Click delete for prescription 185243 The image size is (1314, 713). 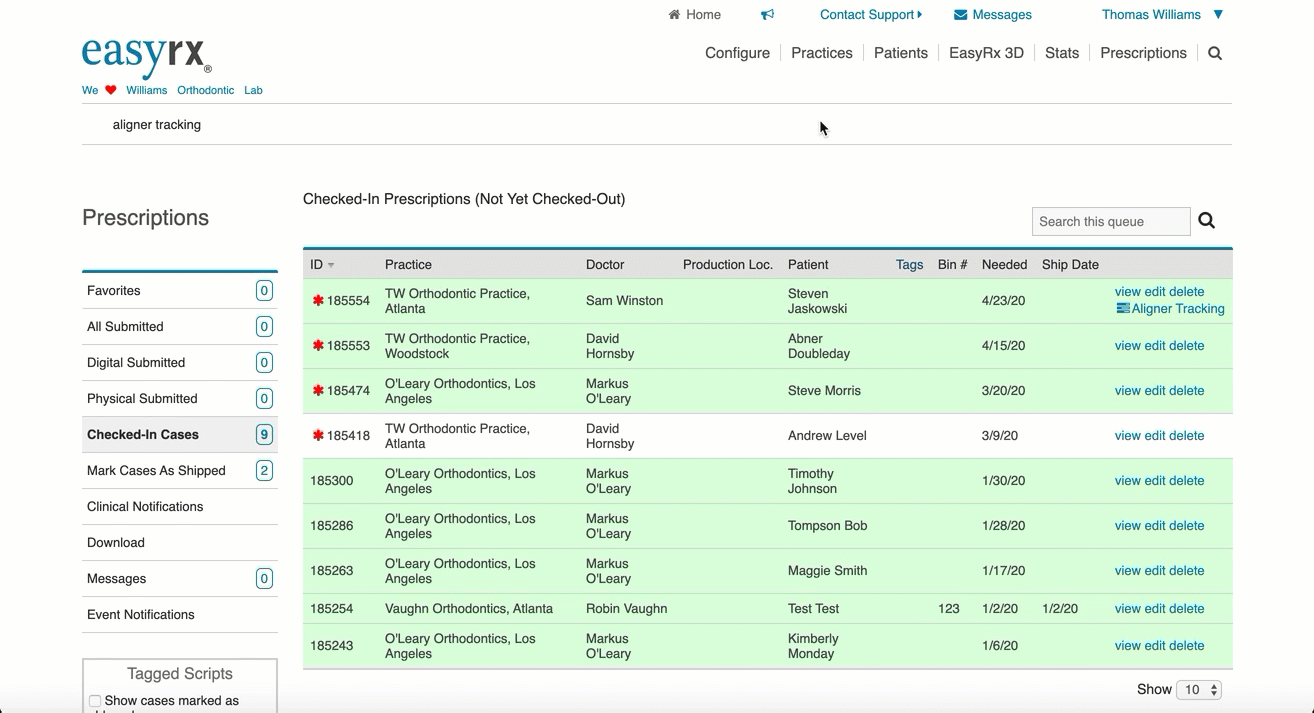1186,646
